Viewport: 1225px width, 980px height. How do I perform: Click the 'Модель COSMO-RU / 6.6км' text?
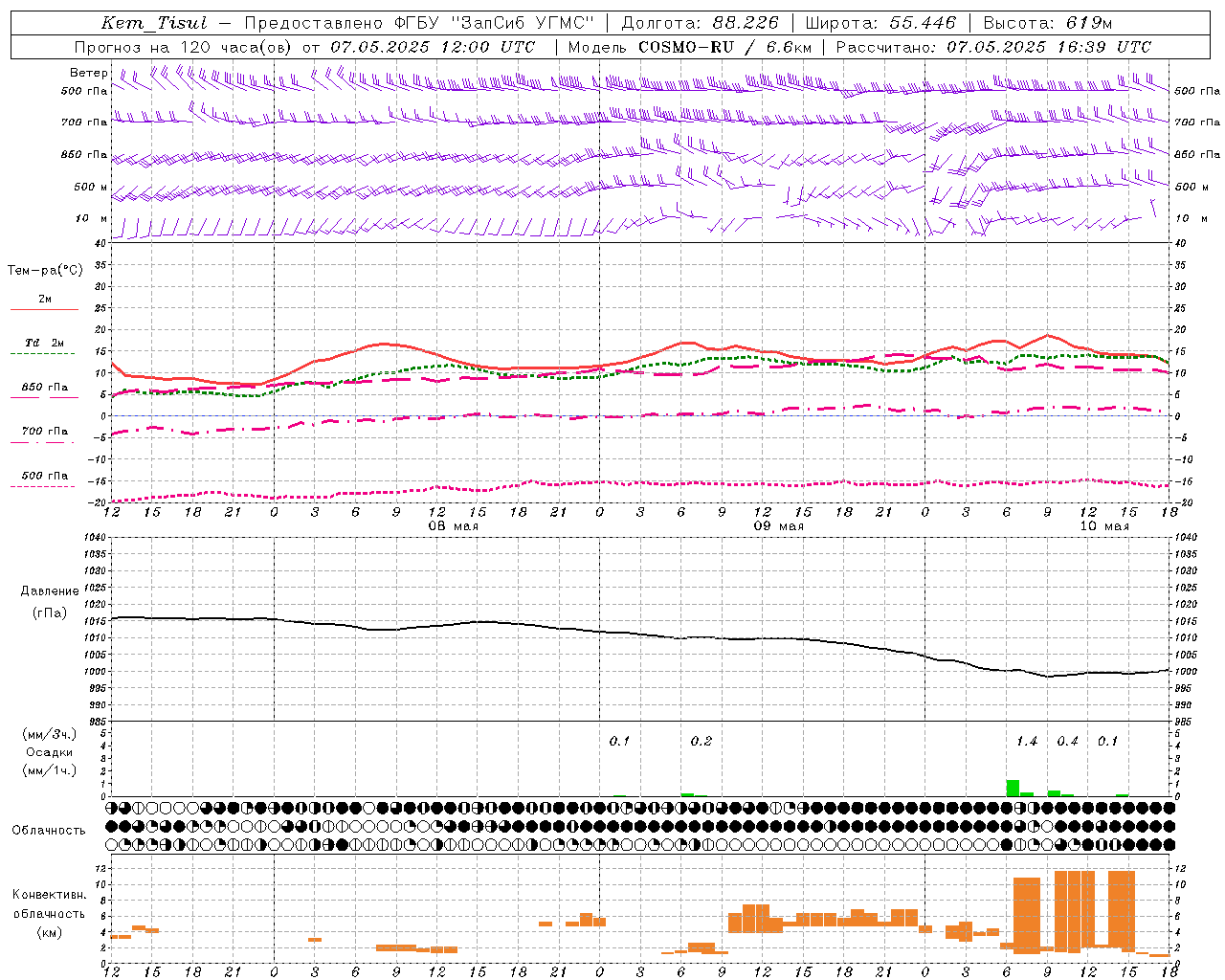click(689, 47)
